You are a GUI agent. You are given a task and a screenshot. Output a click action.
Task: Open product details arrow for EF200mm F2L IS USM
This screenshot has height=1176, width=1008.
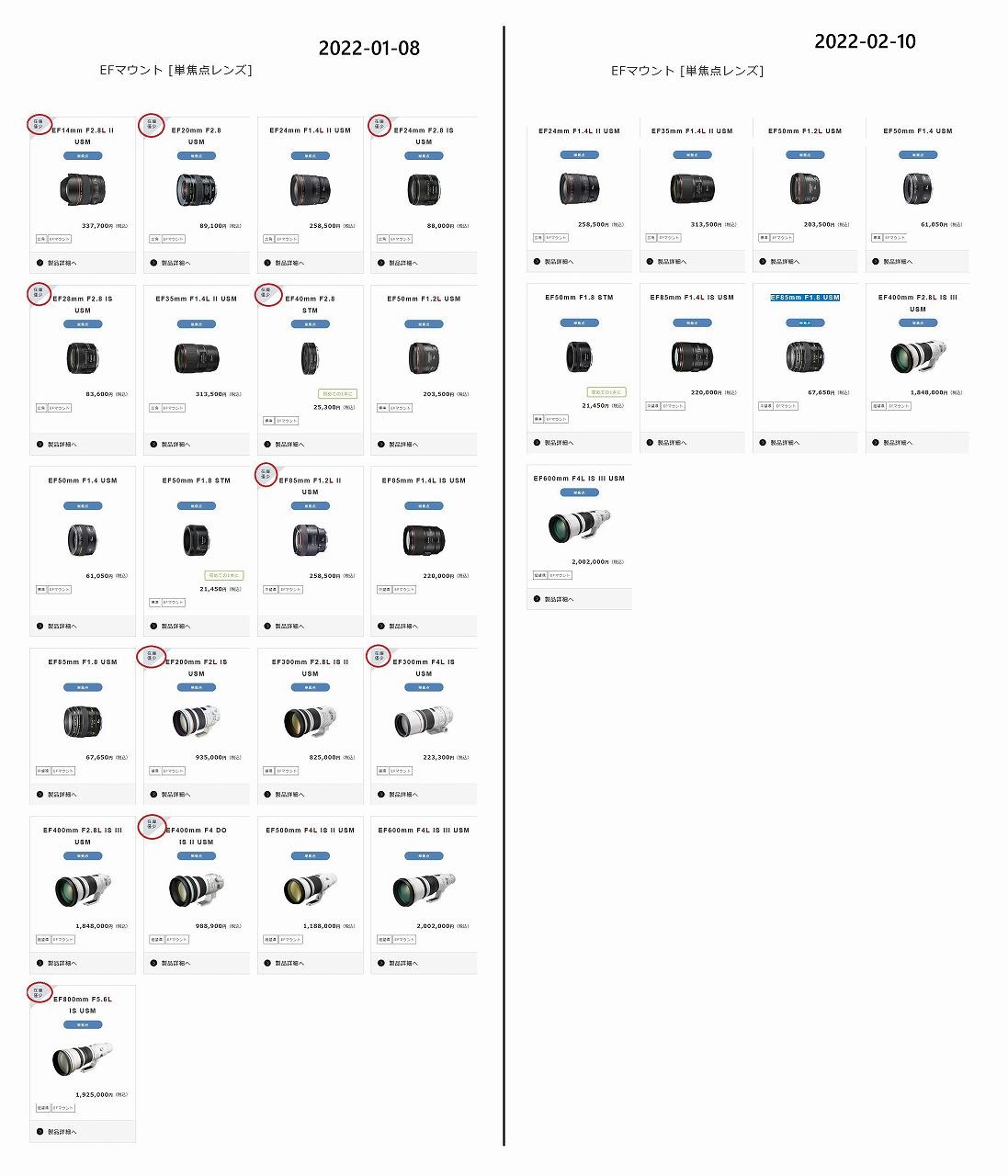coord(153,794)
